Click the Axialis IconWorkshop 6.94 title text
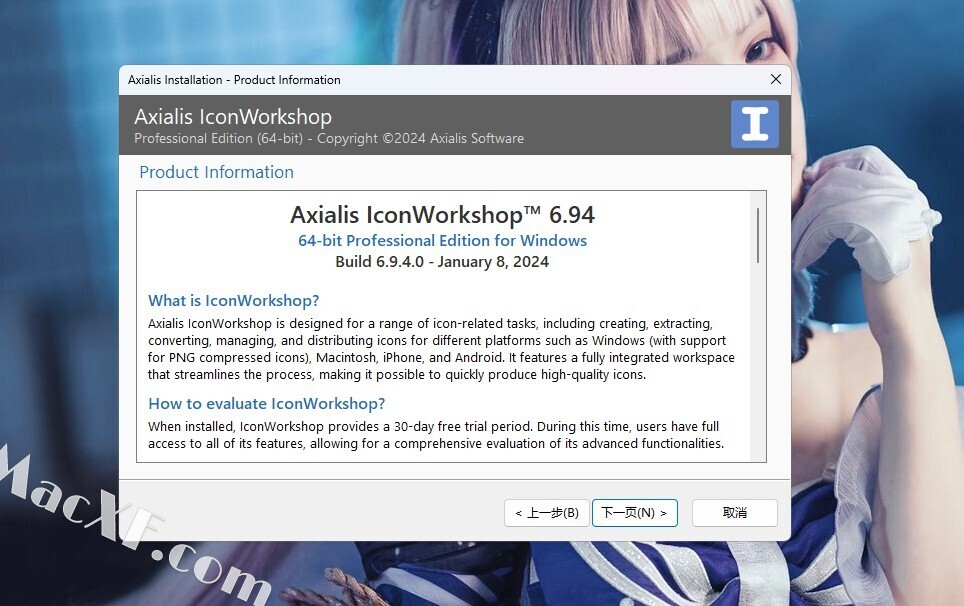Screen dimensions: 964x606 [443, 215]
